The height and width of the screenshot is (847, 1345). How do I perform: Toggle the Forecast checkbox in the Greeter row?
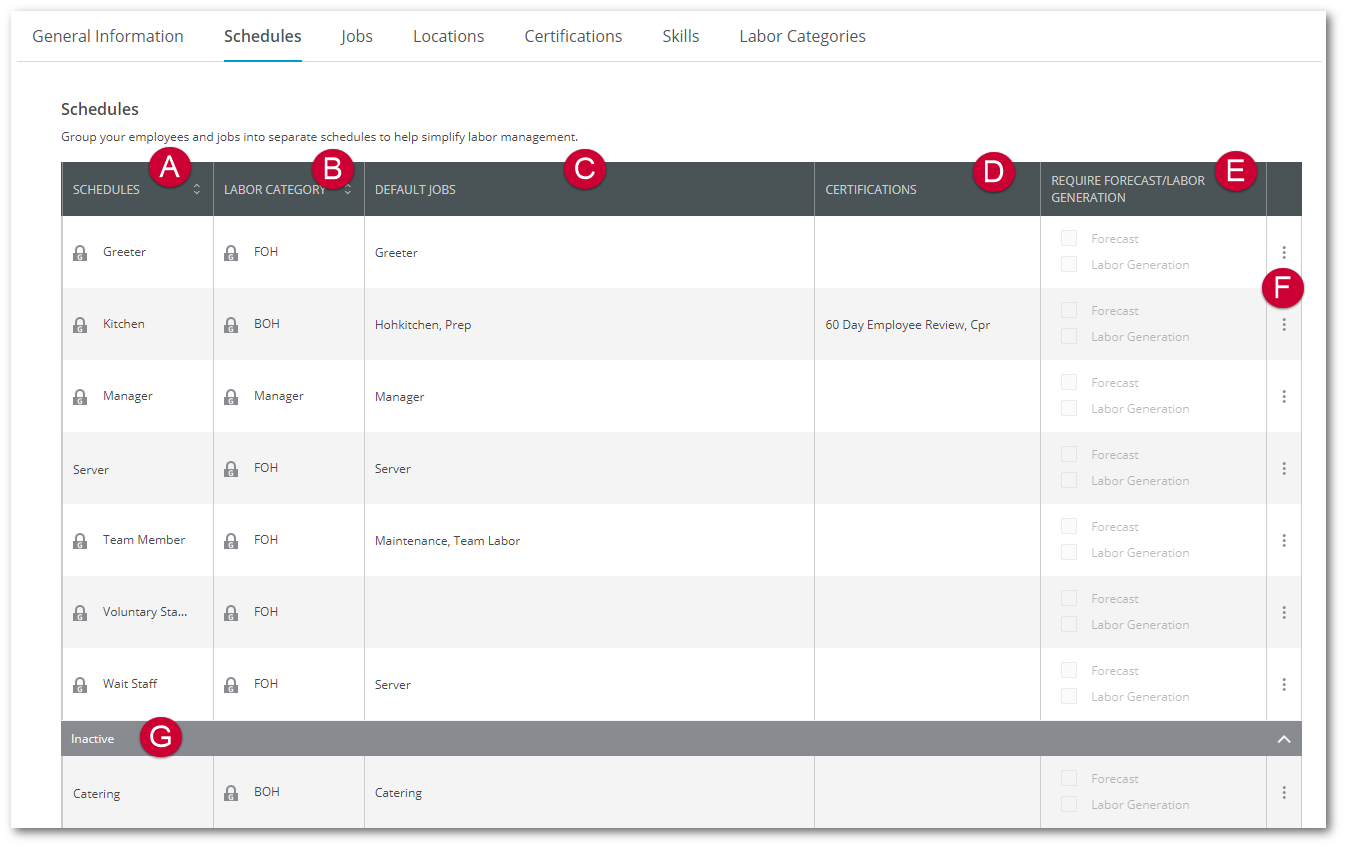1069,238
